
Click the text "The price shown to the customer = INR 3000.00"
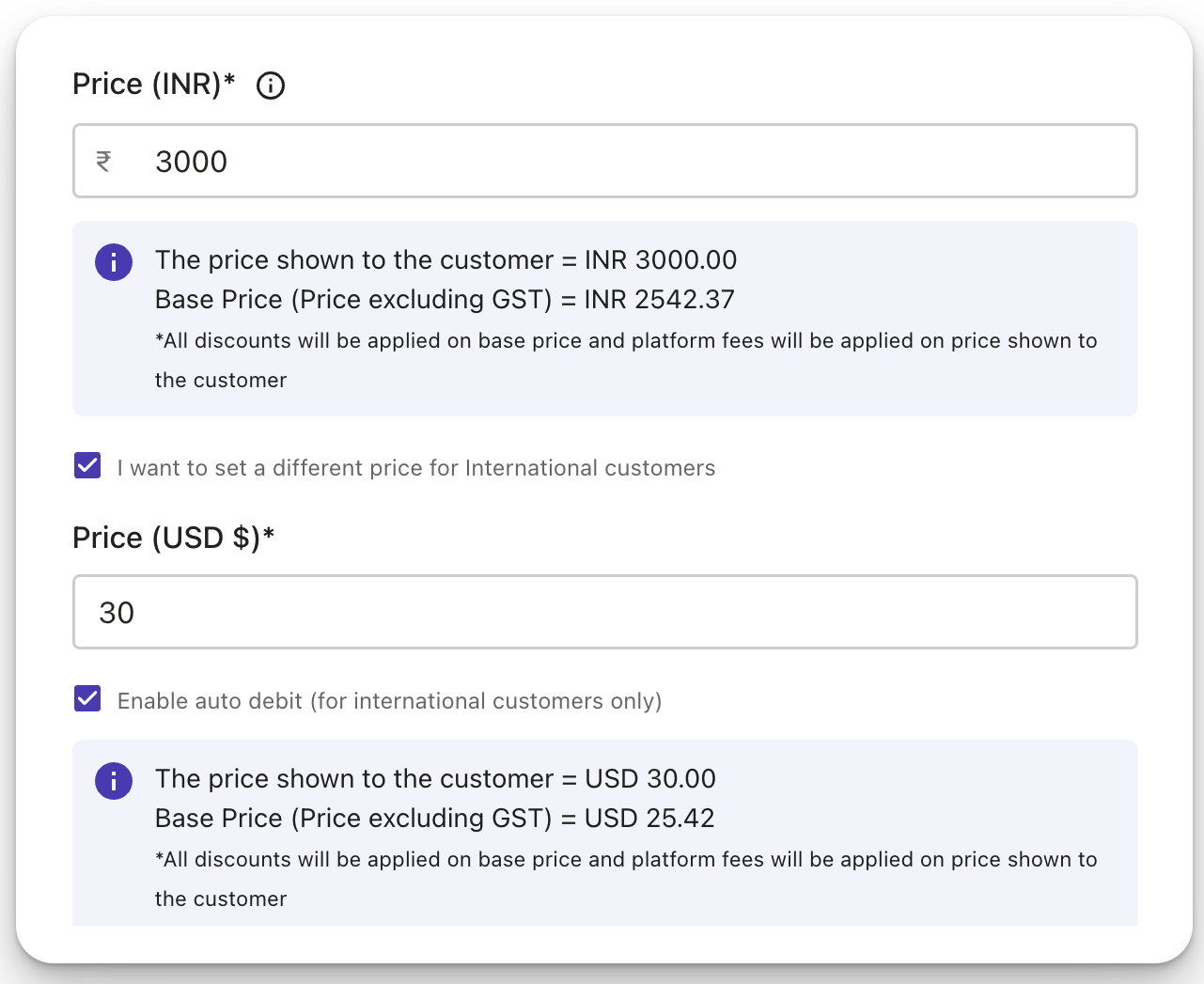click(446, 259)
